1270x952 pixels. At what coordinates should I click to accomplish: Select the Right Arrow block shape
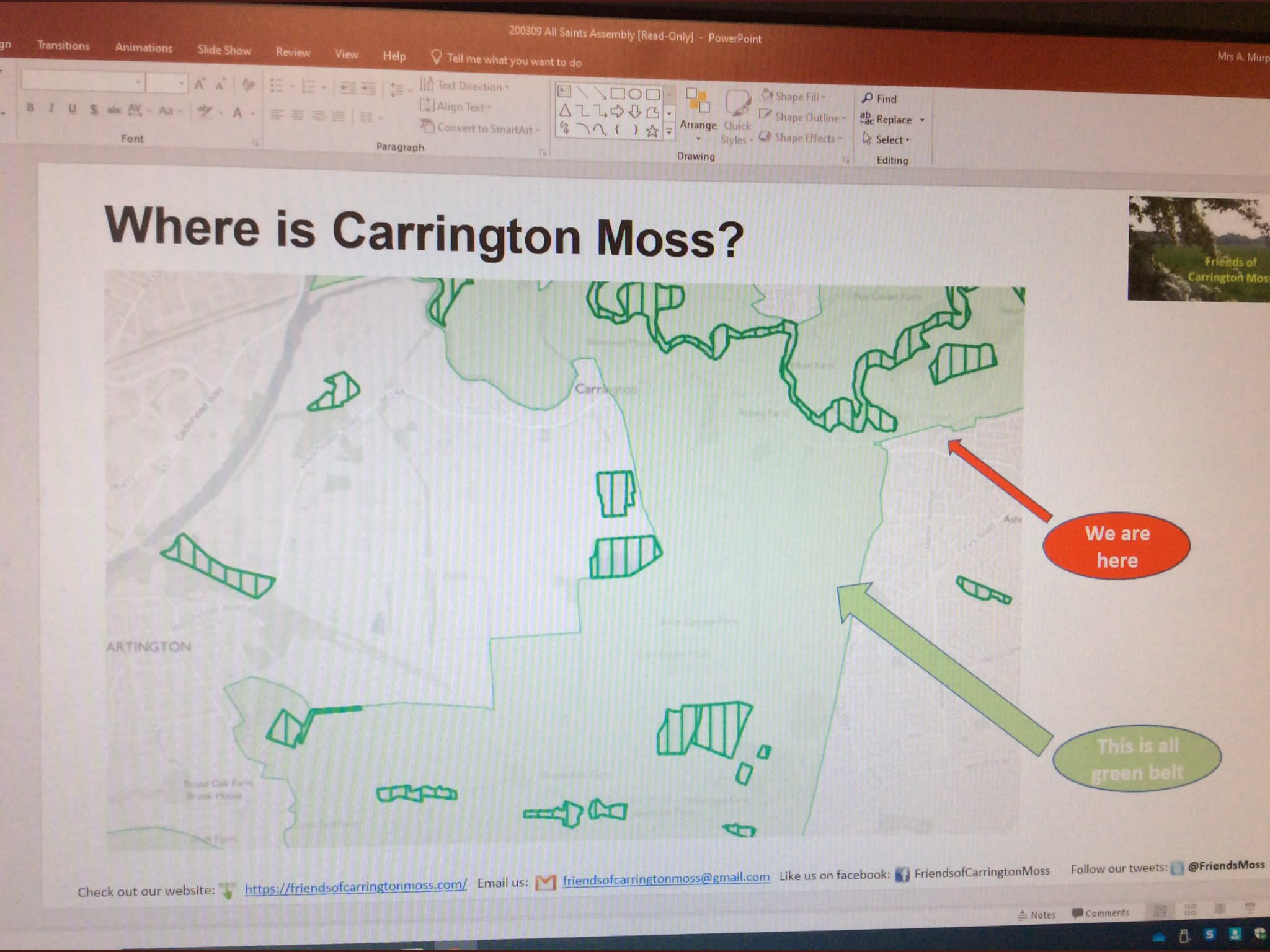618,112
